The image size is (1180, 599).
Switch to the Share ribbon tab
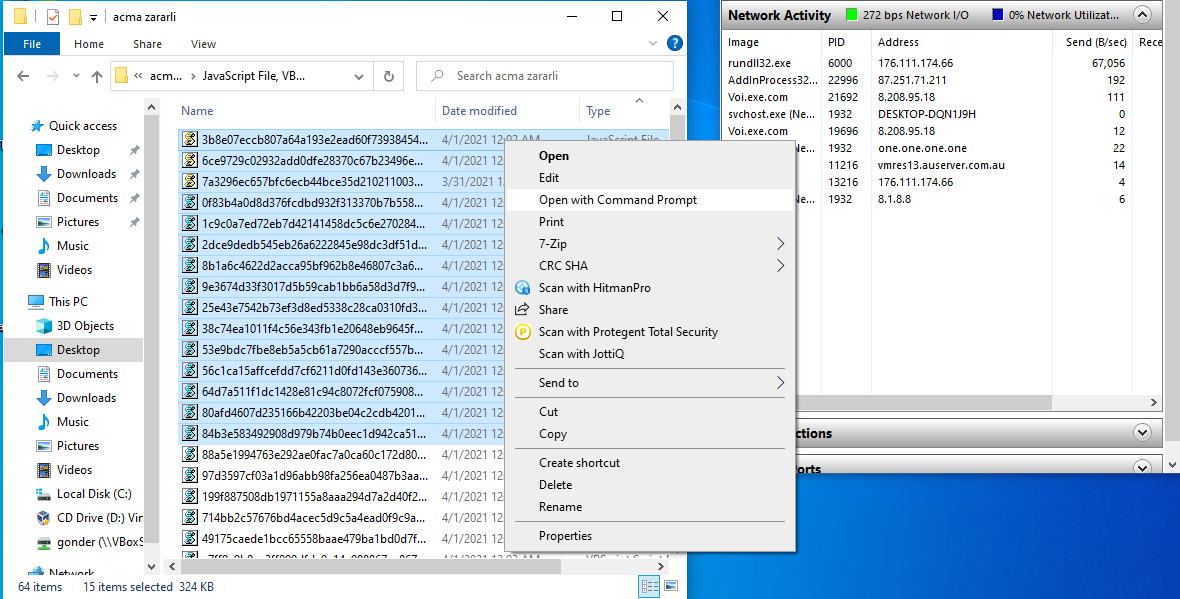click(148, 44)
